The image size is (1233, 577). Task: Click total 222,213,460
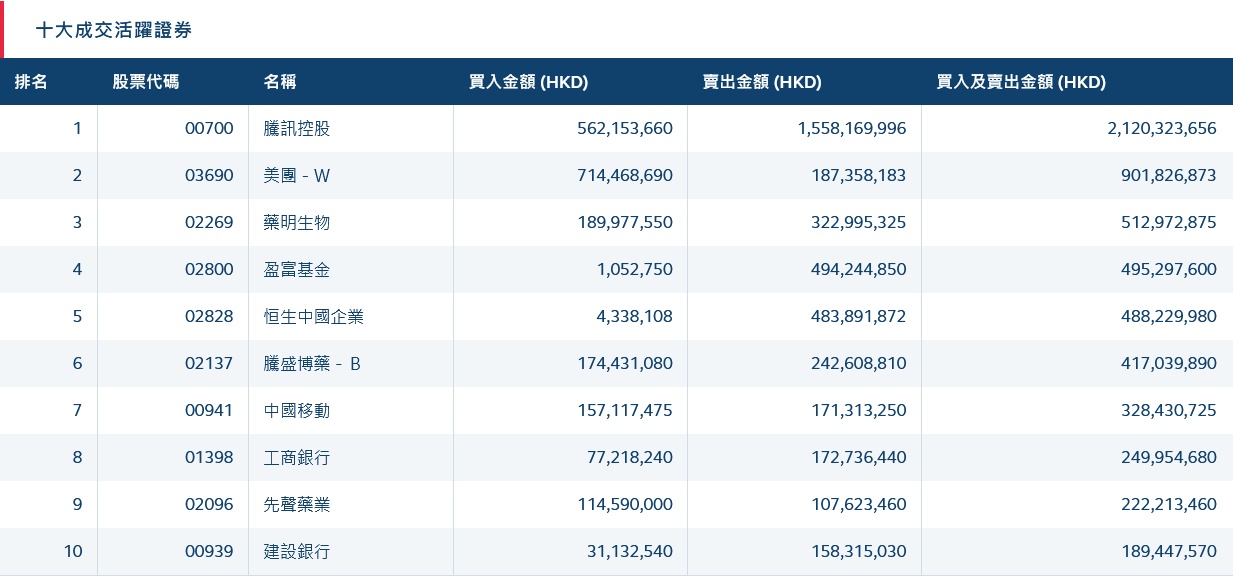[x=1169, y=504]
